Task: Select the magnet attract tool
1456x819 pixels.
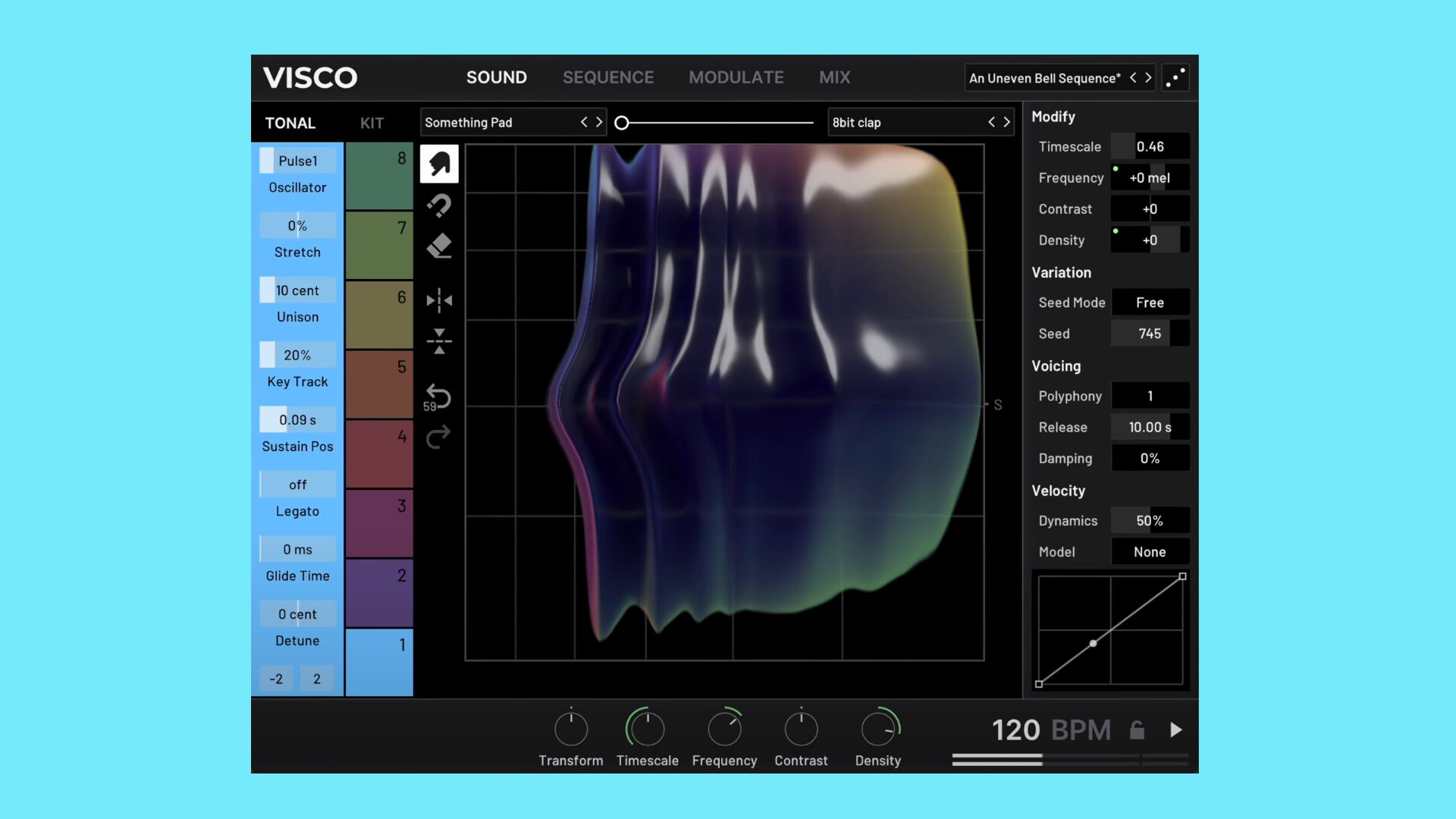Action: tap(439, 205)
